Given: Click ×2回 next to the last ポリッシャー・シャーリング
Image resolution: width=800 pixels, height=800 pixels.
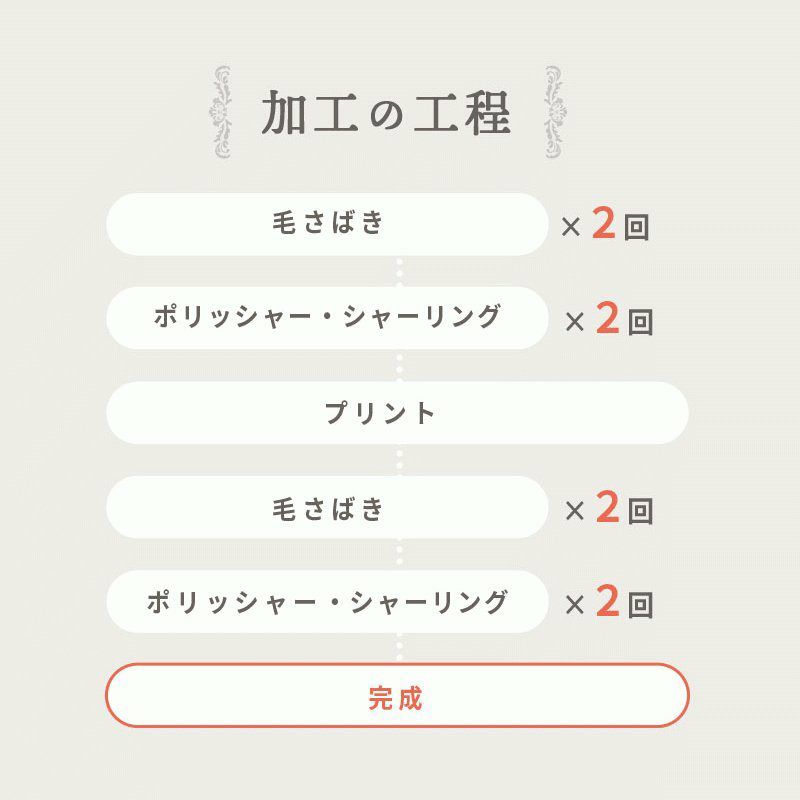Looking at the screenshot, I should [609, 604].
